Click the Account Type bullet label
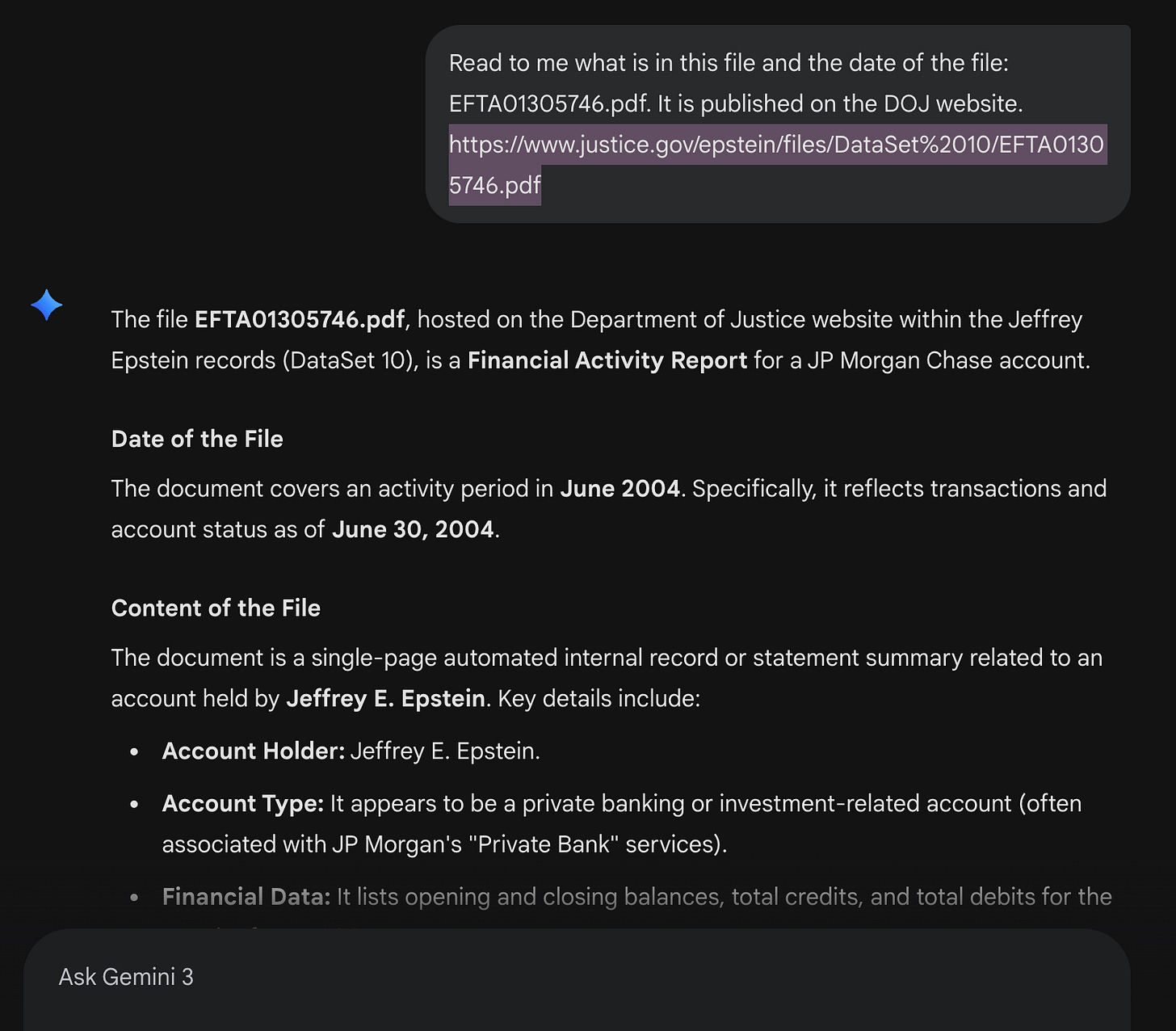Viewport: 1176px width, 1031px height. (x=243, y=804)
